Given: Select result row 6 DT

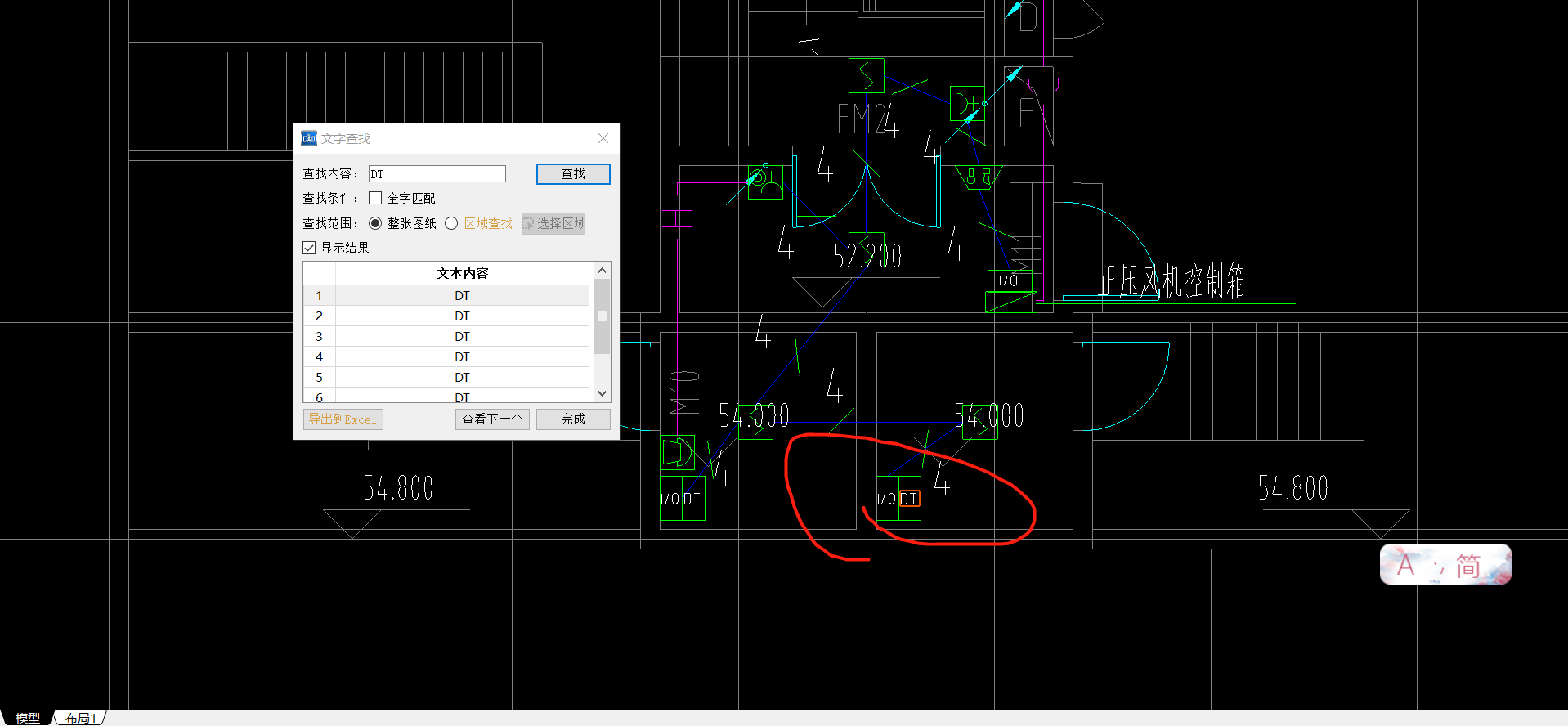Looking at the screenshot, I should coord(446,396).
